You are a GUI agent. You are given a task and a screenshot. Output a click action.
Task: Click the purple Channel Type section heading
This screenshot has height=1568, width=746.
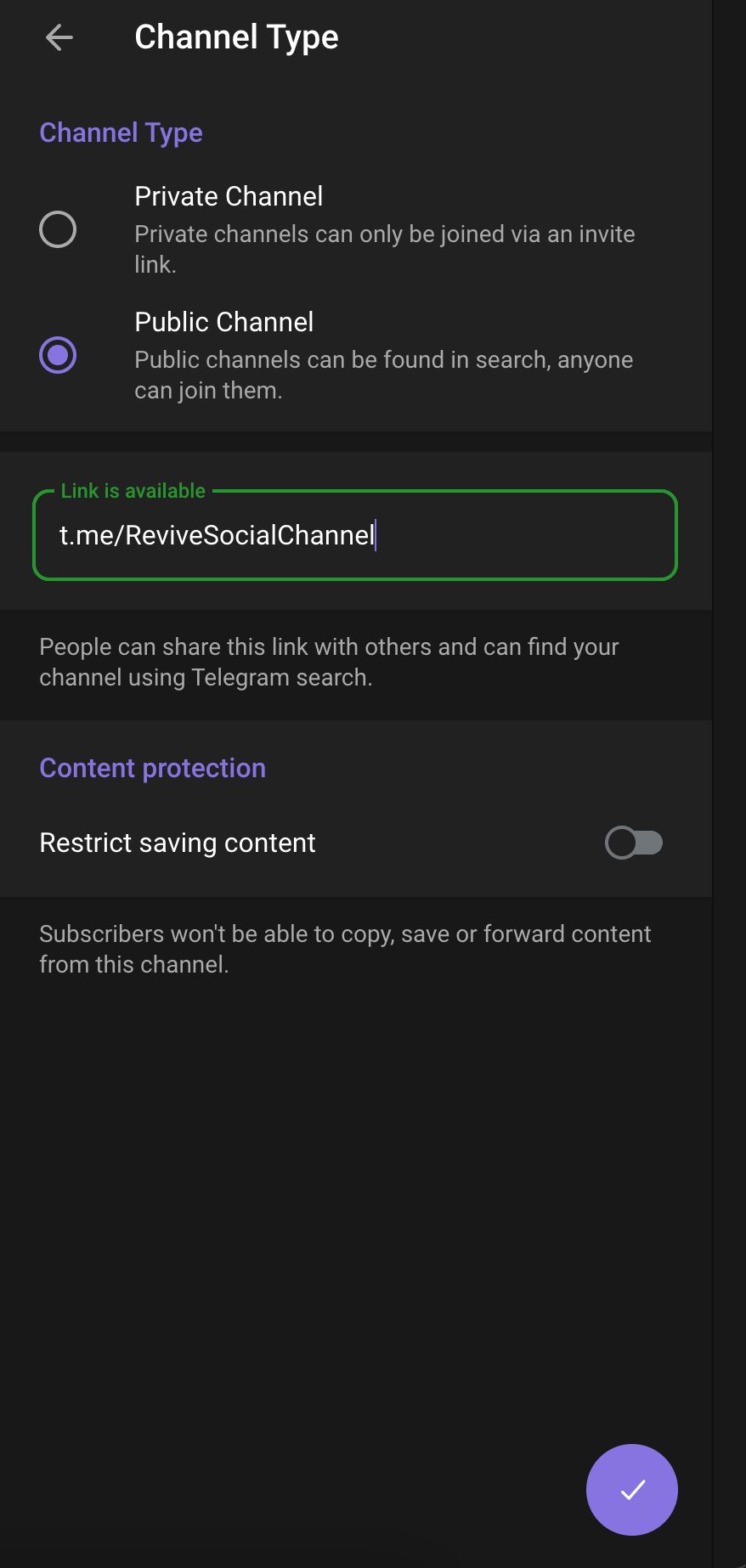[121, 133]
